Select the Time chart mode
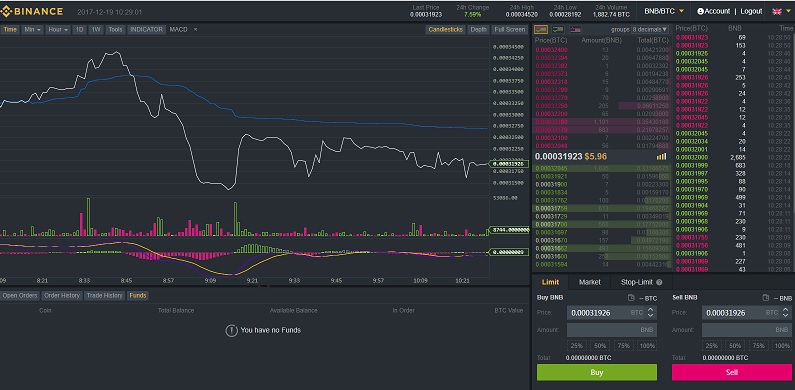Viewport: 795px width, 390px height. (10, 29)
